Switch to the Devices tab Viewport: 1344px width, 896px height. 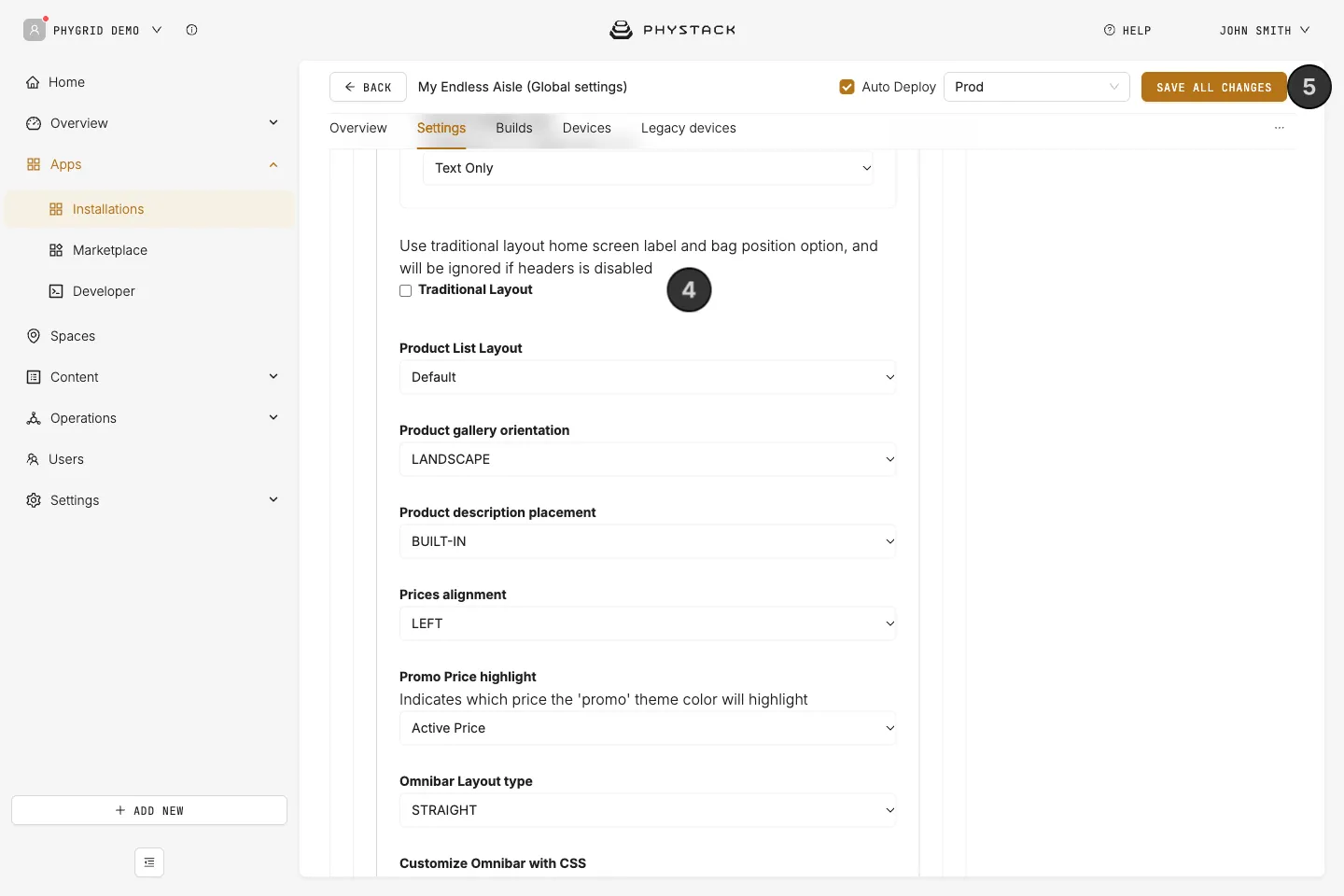tap(587, 128)
